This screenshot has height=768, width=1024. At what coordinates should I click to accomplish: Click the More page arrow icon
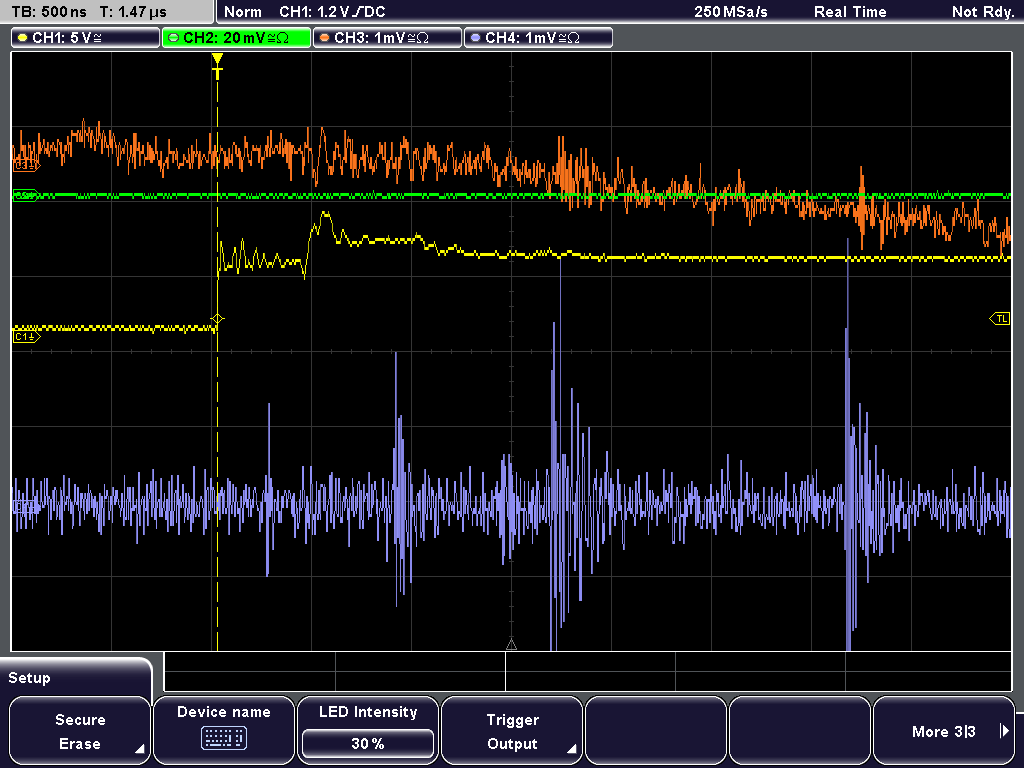(1004, 731)
